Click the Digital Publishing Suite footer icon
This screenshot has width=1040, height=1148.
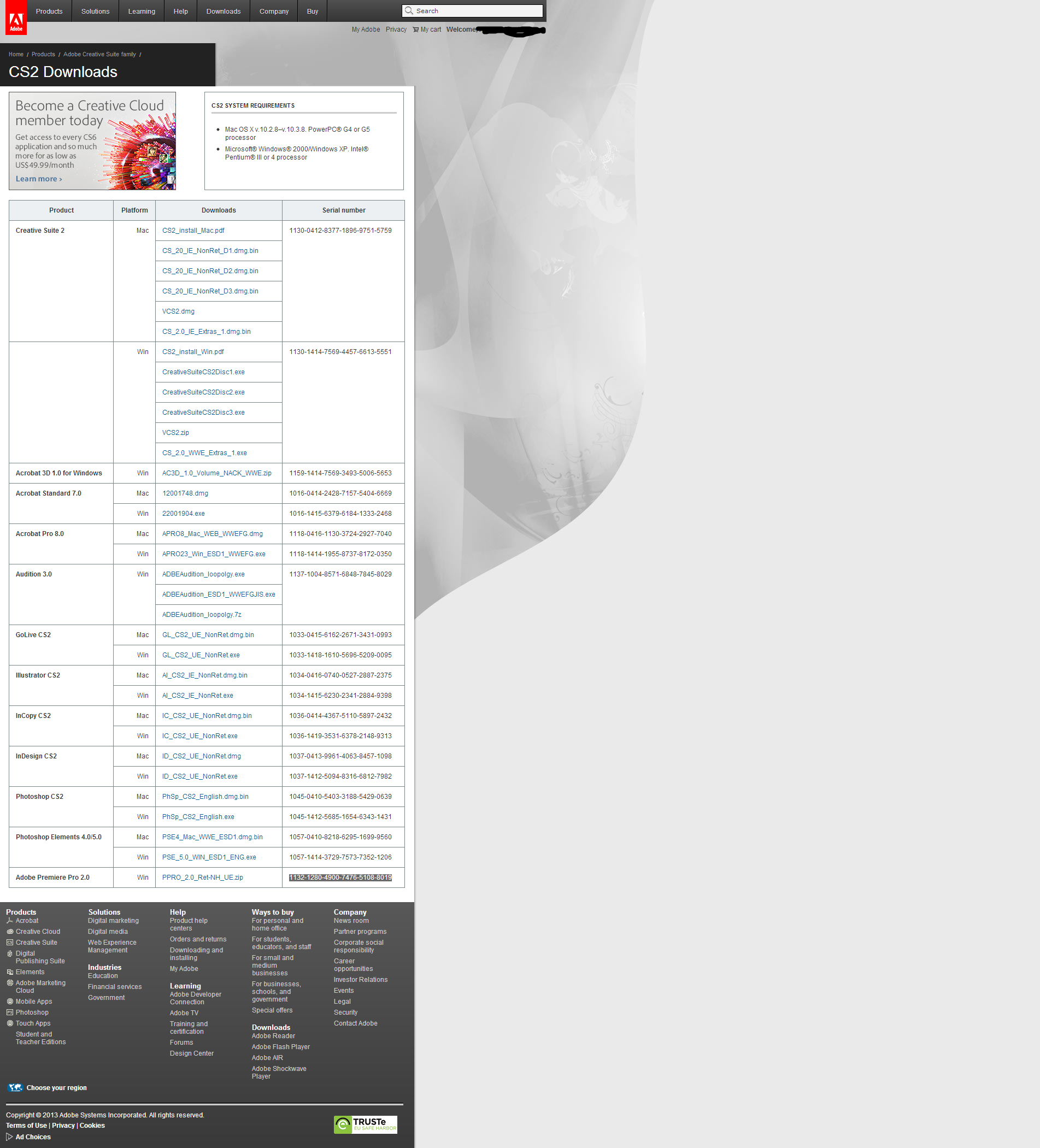tap(10, 953)
